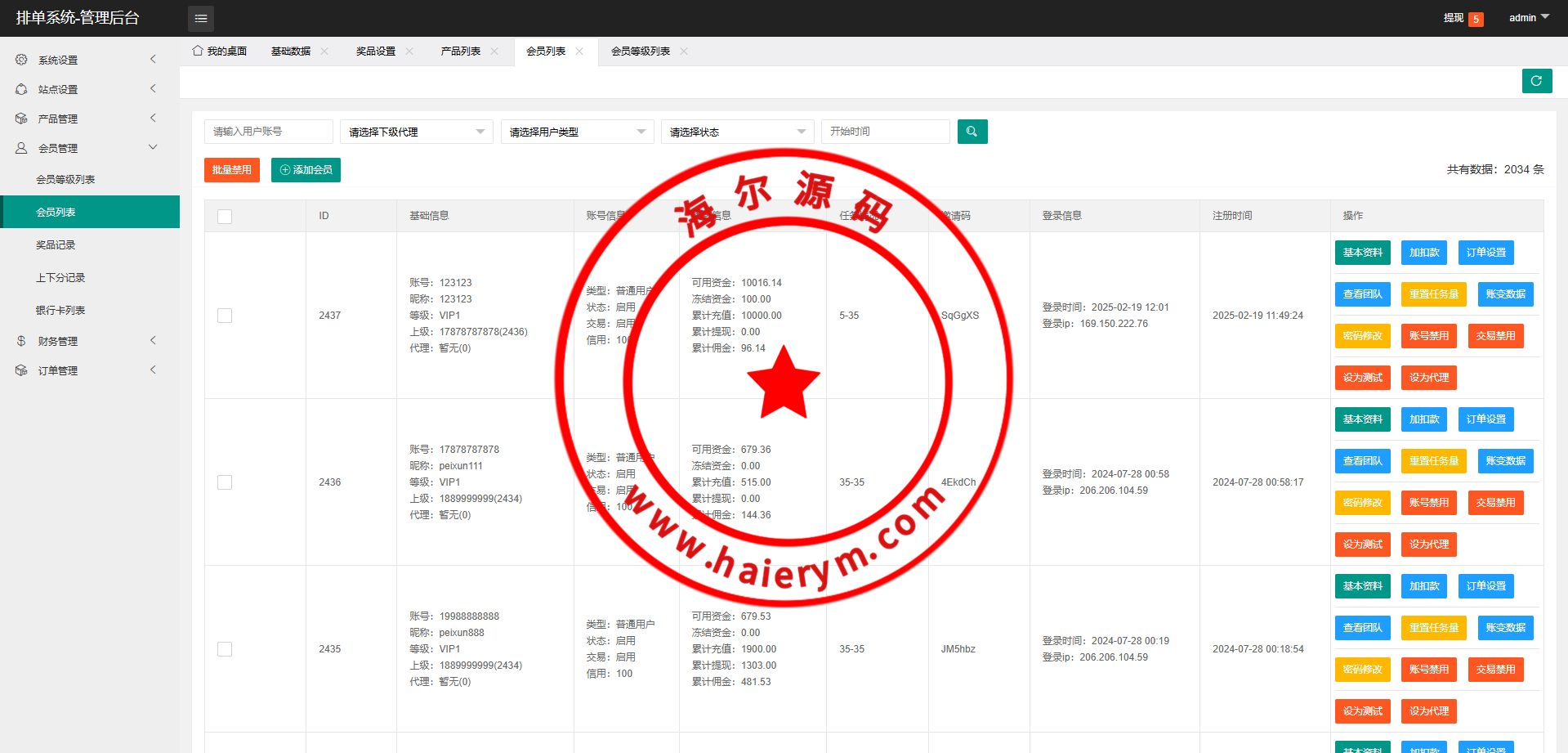
Task: Click the 批量禁用 button
Action: coord(231,170)
